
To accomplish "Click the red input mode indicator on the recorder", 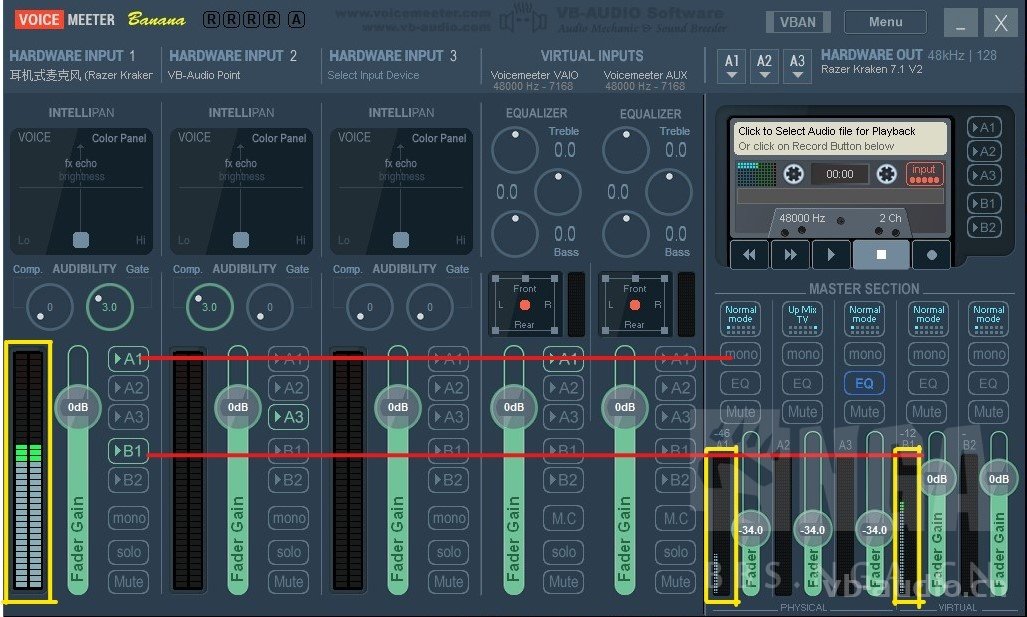I will point(923,173).
